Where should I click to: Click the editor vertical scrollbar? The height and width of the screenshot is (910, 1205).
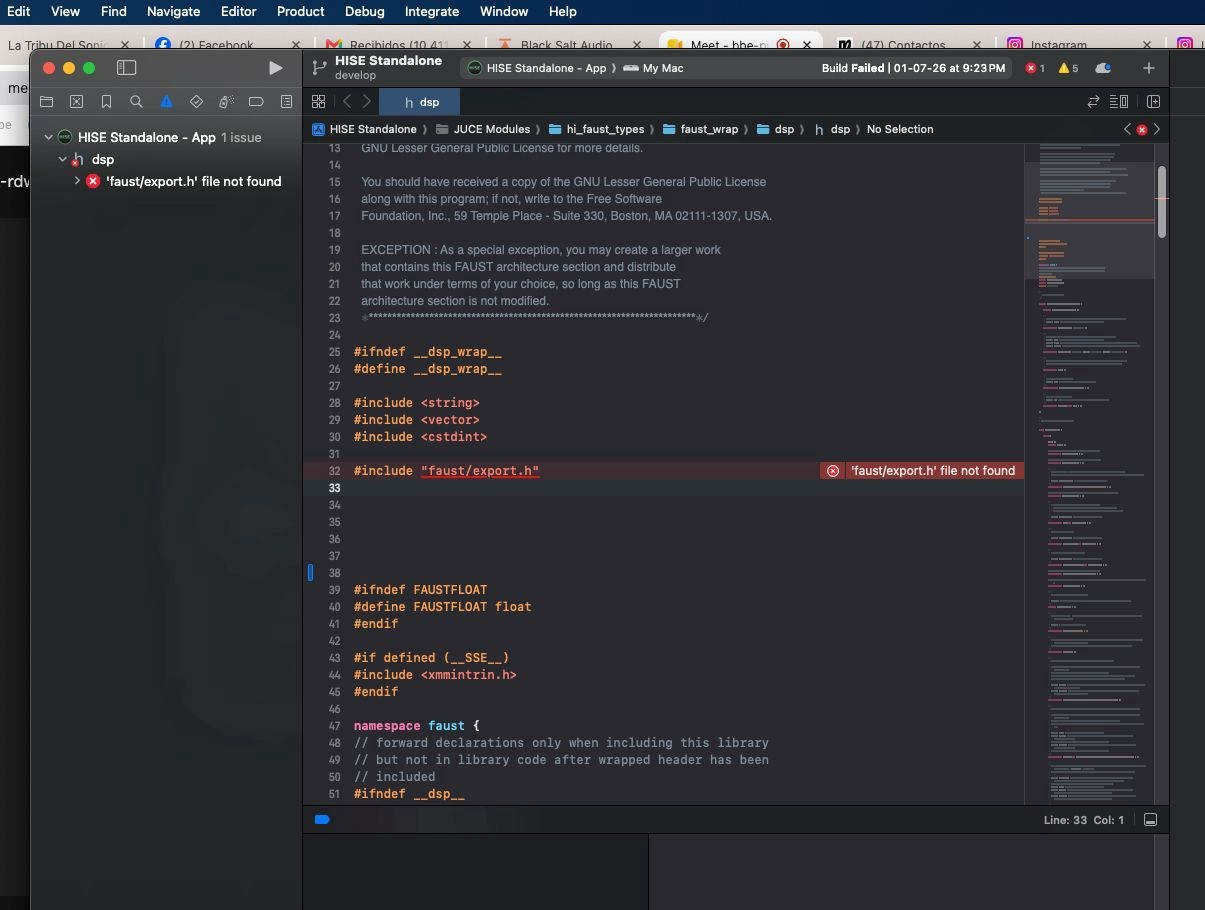tap(1162, 202)
